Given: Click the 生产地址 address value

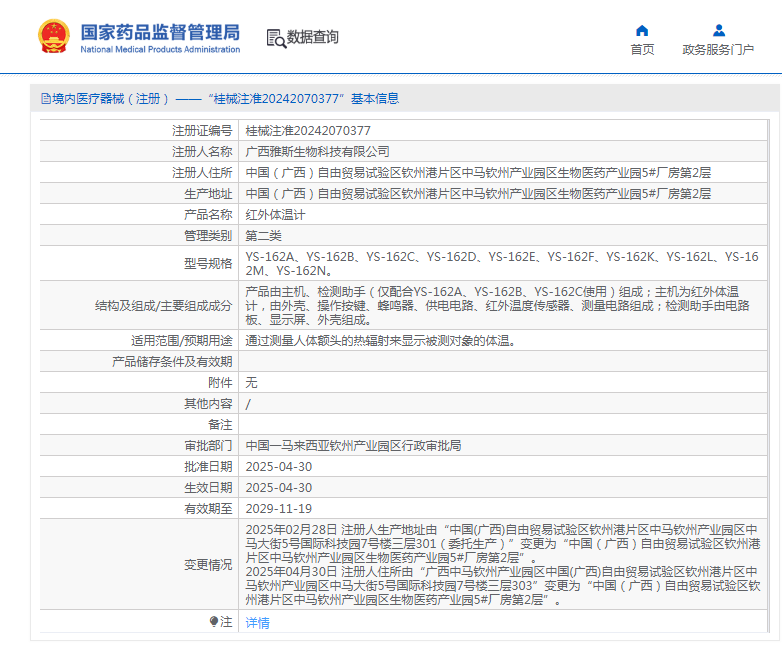Looking at the screenshot, I should [x=478, y=194].
